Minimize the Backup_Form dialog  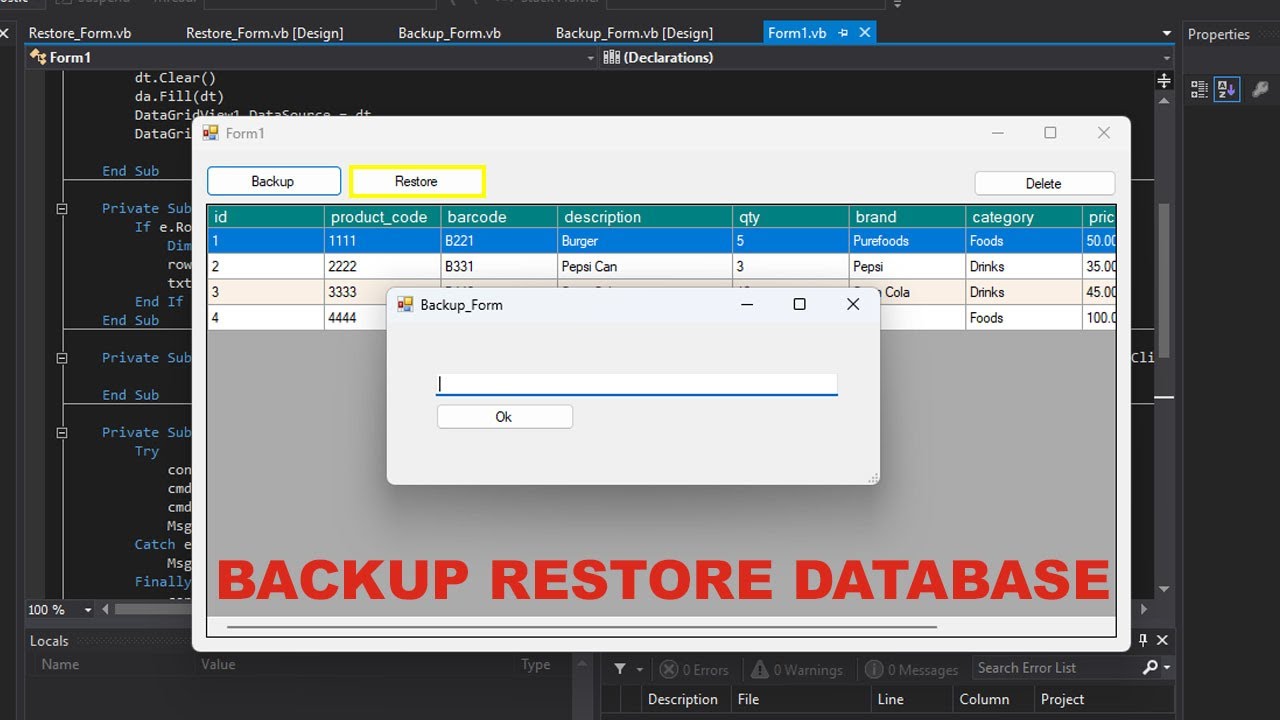tap(747, 304)
